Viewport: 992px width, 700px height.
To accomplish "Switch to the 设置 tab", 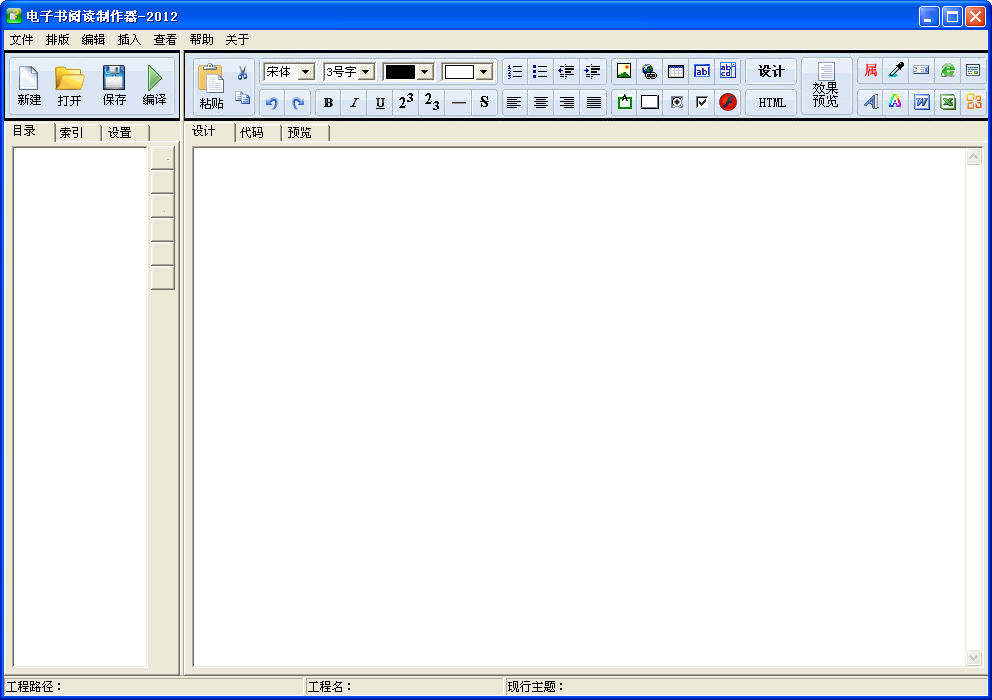I will click(x=125, y=132).
